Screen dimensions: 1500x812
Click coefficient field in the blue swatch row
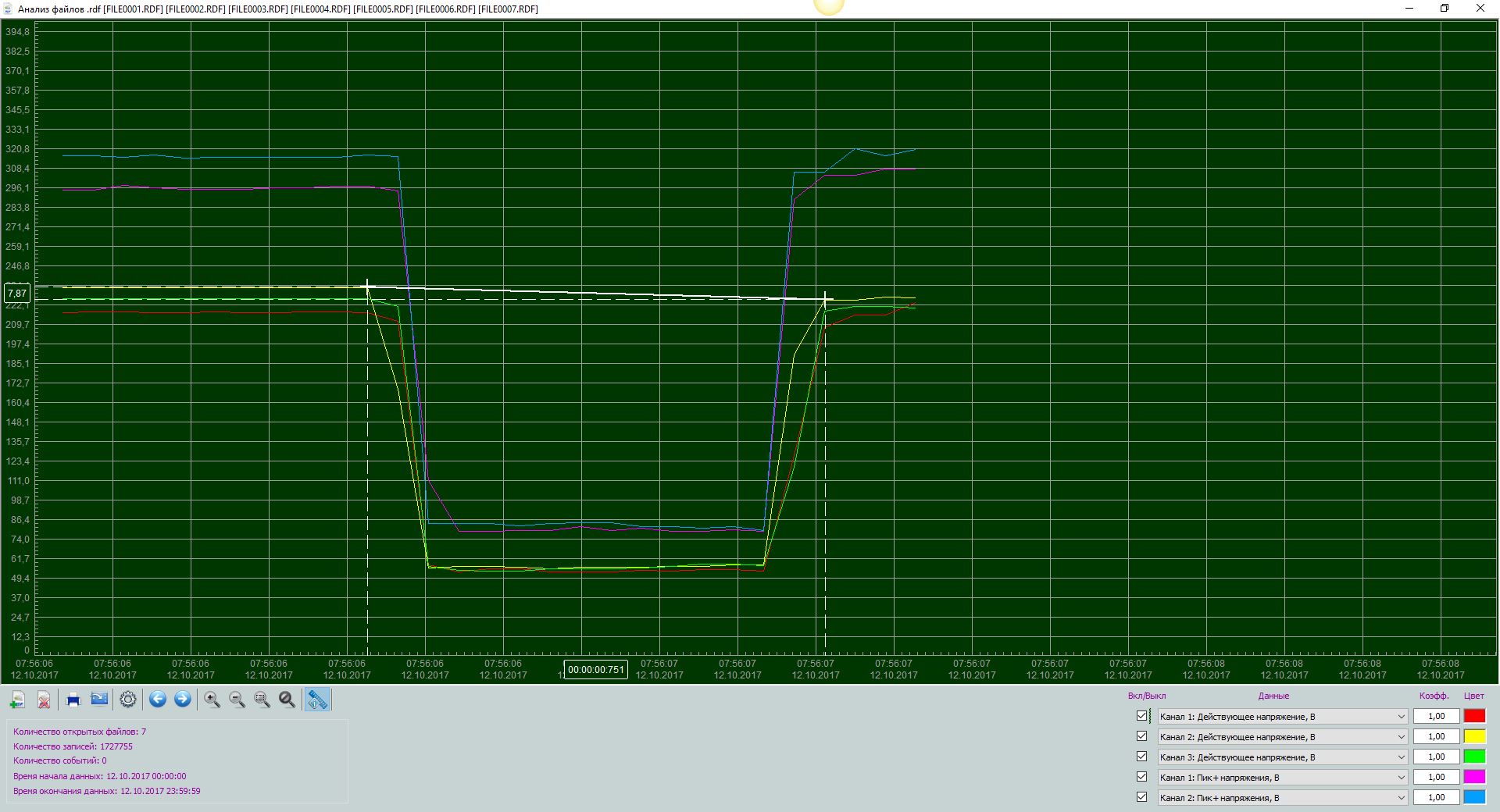click(x=1436, y=797)
